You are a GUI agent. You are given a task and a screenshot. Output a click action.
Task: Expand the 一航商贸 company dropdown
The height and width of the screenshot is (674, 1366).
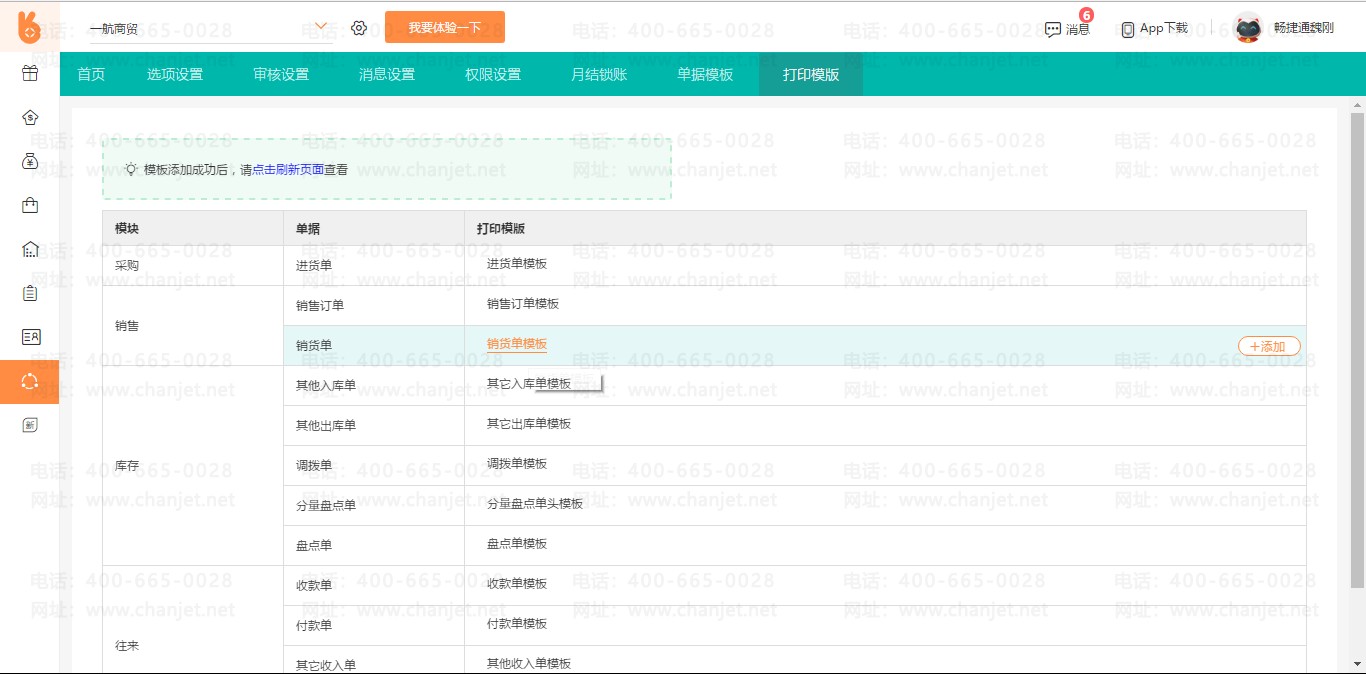[321, 27]
